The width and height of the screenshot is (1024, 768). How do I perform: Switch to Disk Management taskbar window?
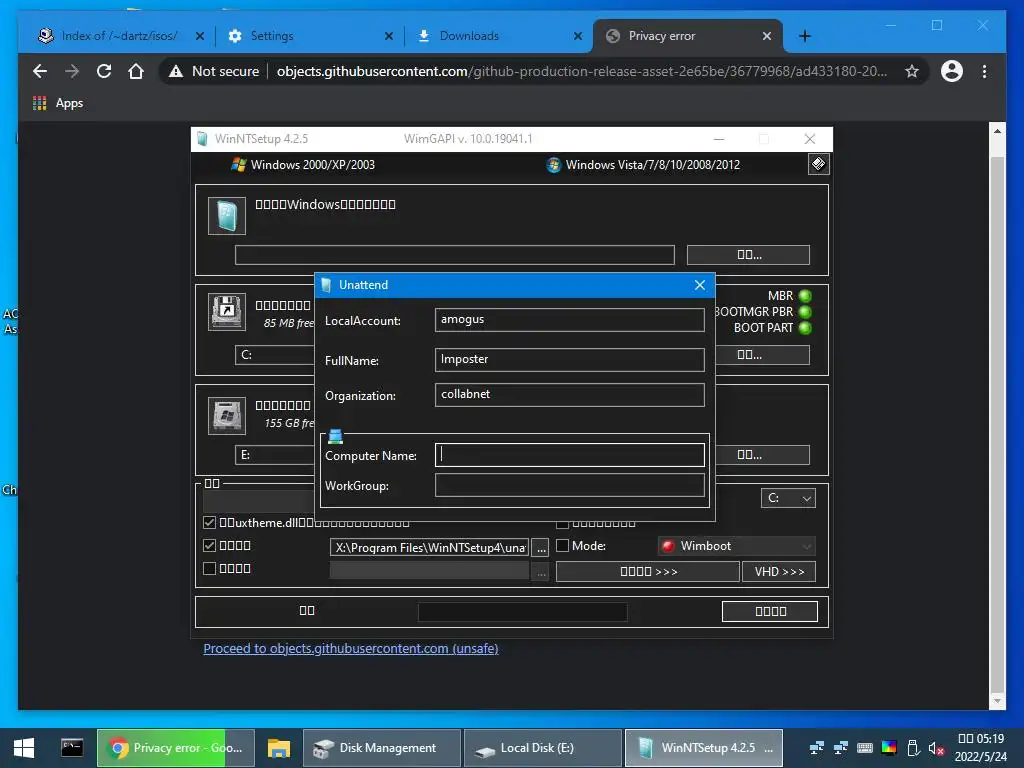(382, 748)
